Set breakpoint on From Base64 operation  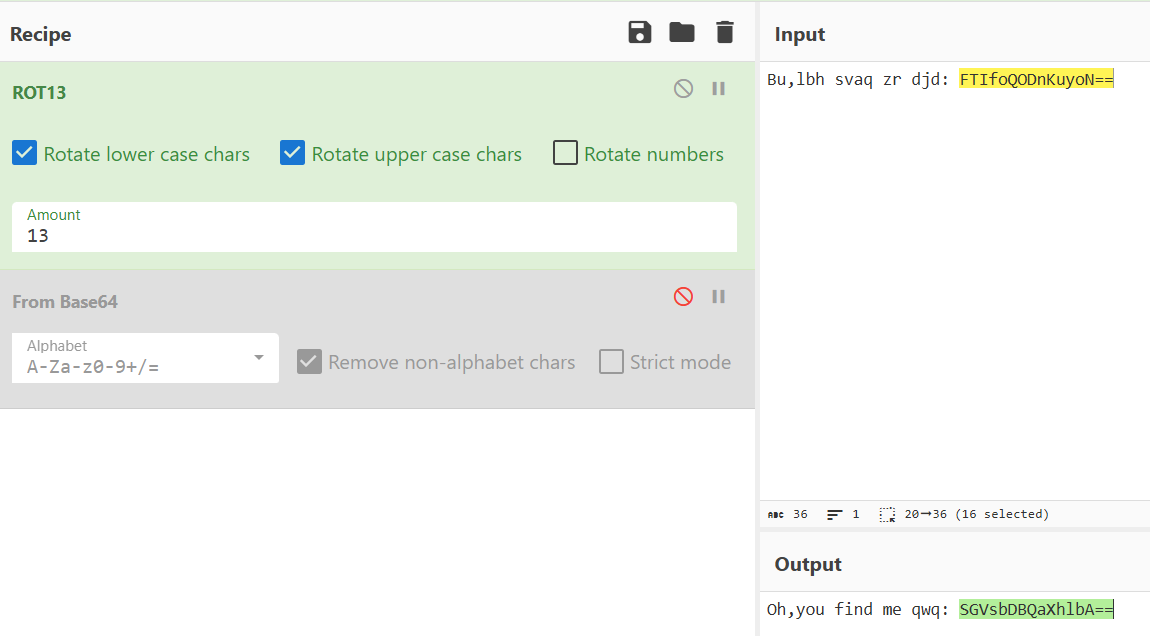[x=718, y=297]
